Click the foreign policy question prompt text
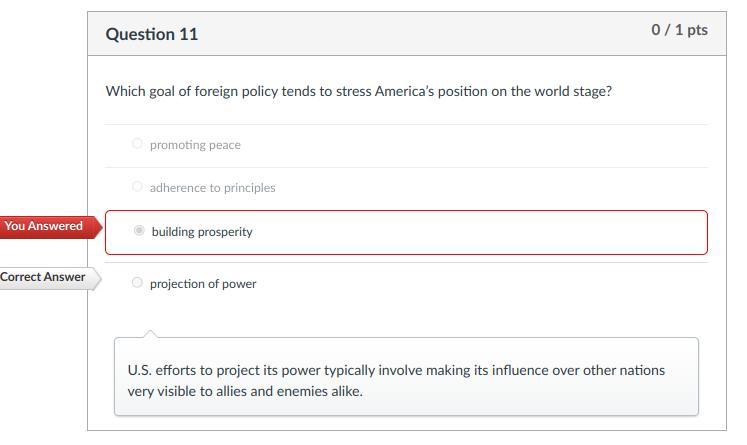Image resolution: width=747 pixels, height=445 pixels. pyautogui.click(x=358, y=91)
